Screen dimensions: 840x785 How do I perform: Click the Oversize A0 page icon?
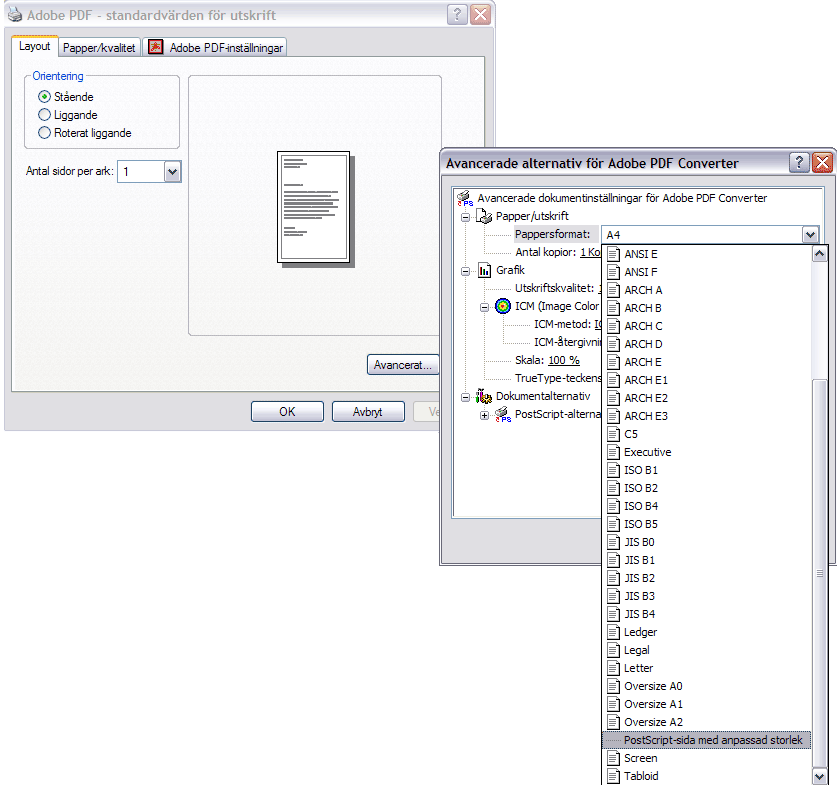pos(614,686)
